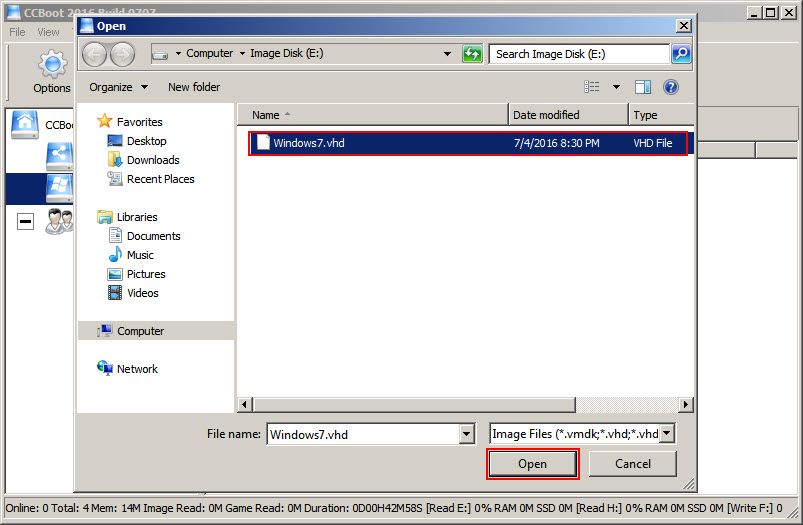The width and height of the screenshot is (803, 525).
Task: Click the Favorites star icon
Action: click(104, 121)
